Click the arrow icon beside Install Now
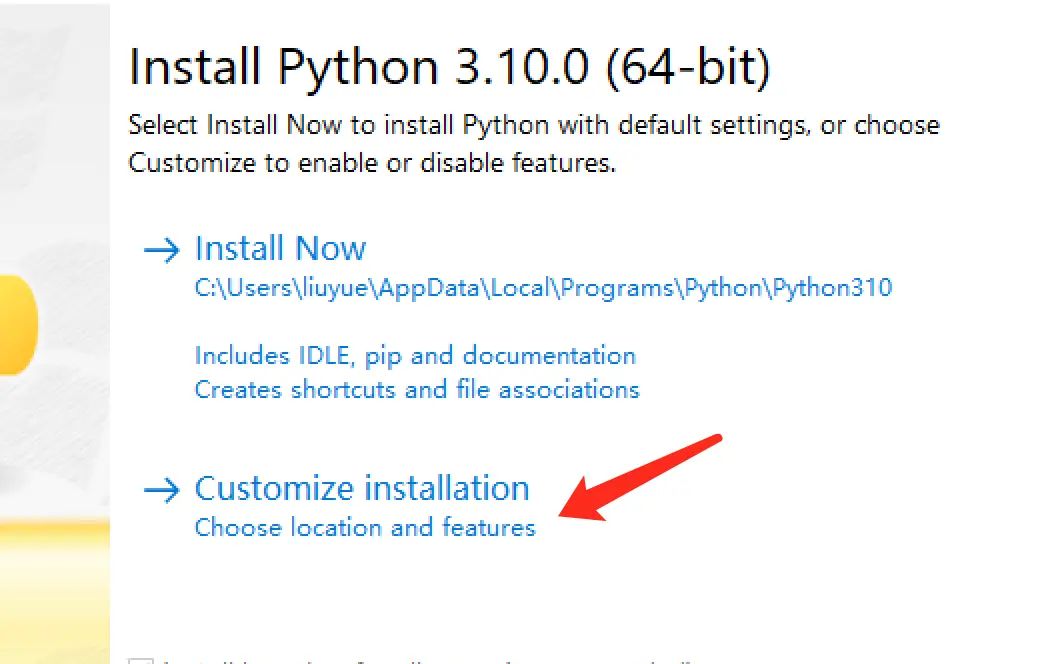 coord(161,250)
